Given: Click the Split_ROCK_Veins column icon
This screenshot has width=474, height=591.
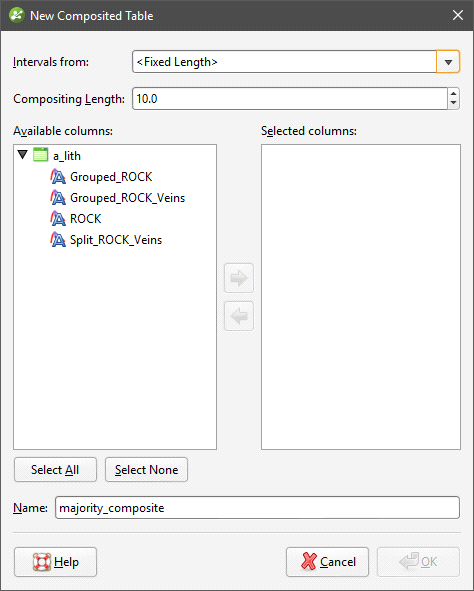Looking at the screenshot, I should [58, 240].
